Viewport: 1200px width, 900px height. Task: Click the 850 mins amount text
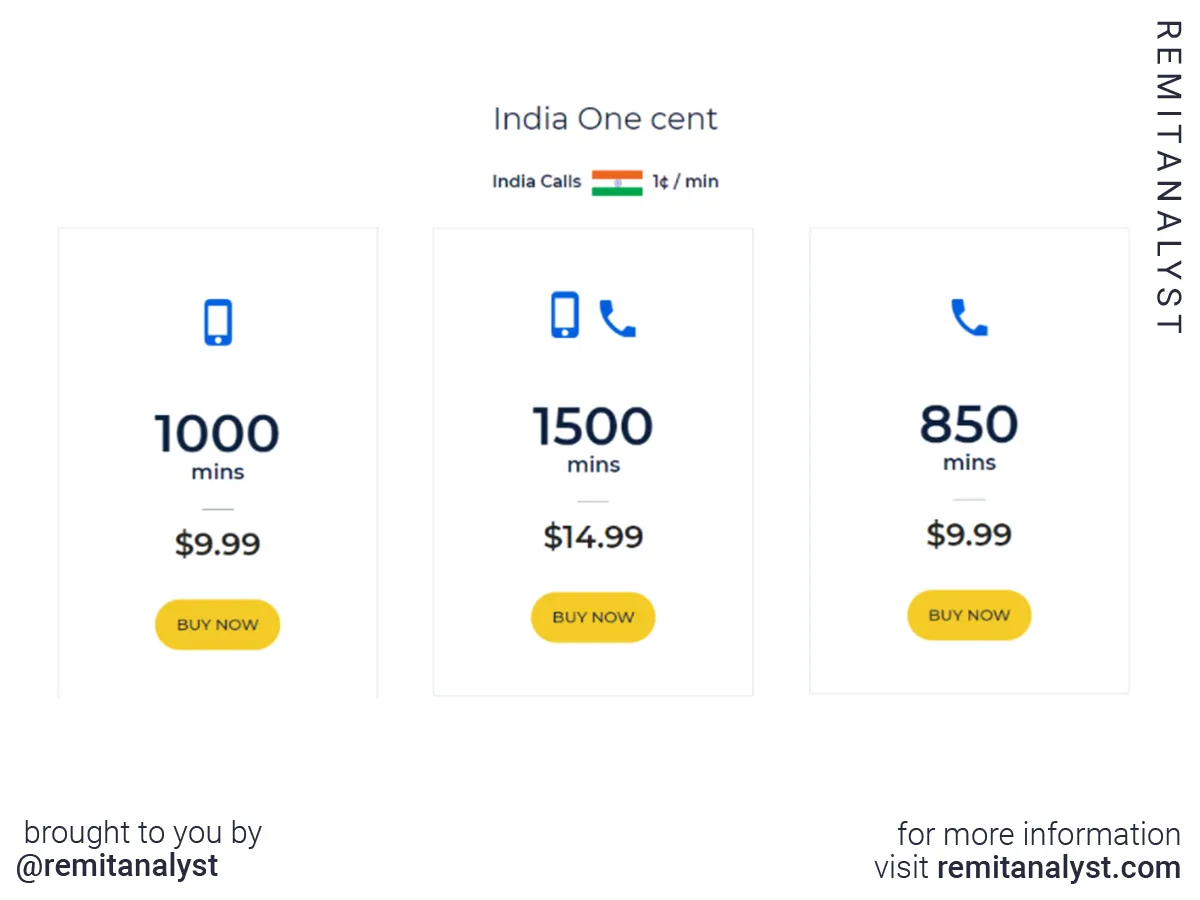(x=969, y=436)
